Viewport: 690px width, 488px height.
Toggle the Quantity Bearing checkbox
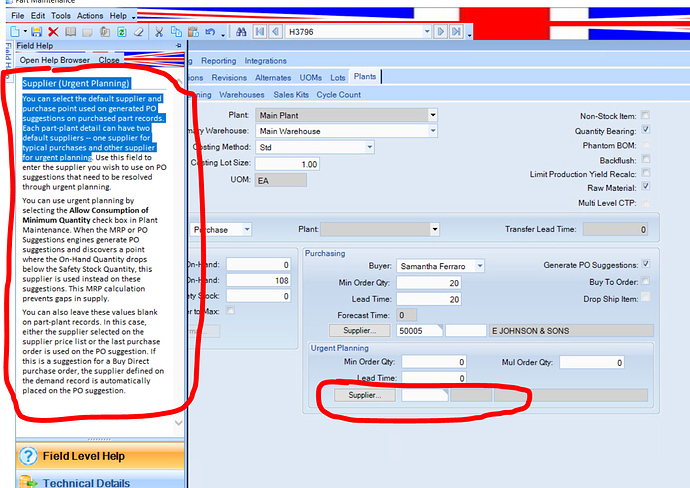646,129
